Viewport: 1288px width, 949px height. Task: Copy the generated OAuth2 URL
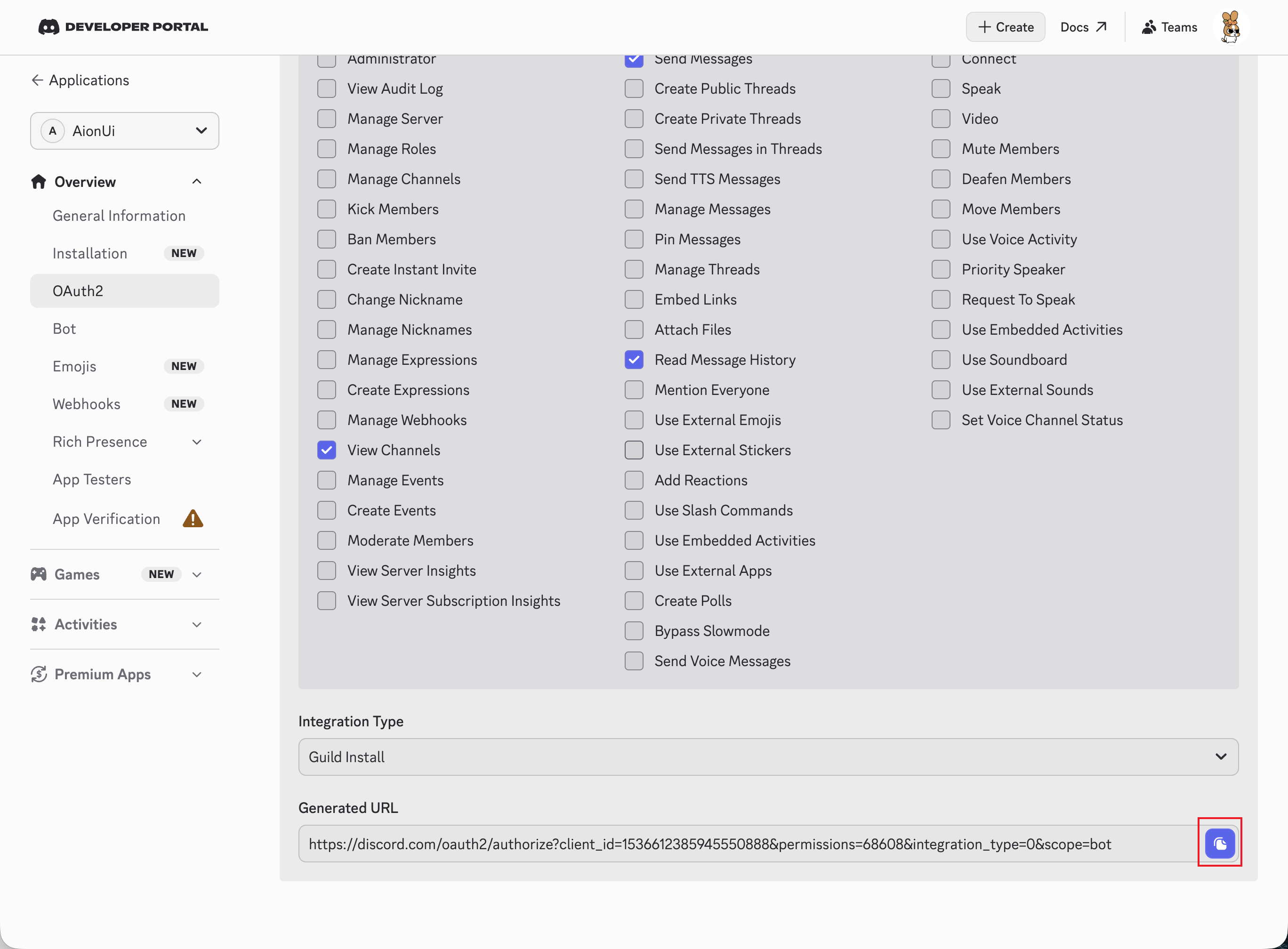coord(1220,843)
